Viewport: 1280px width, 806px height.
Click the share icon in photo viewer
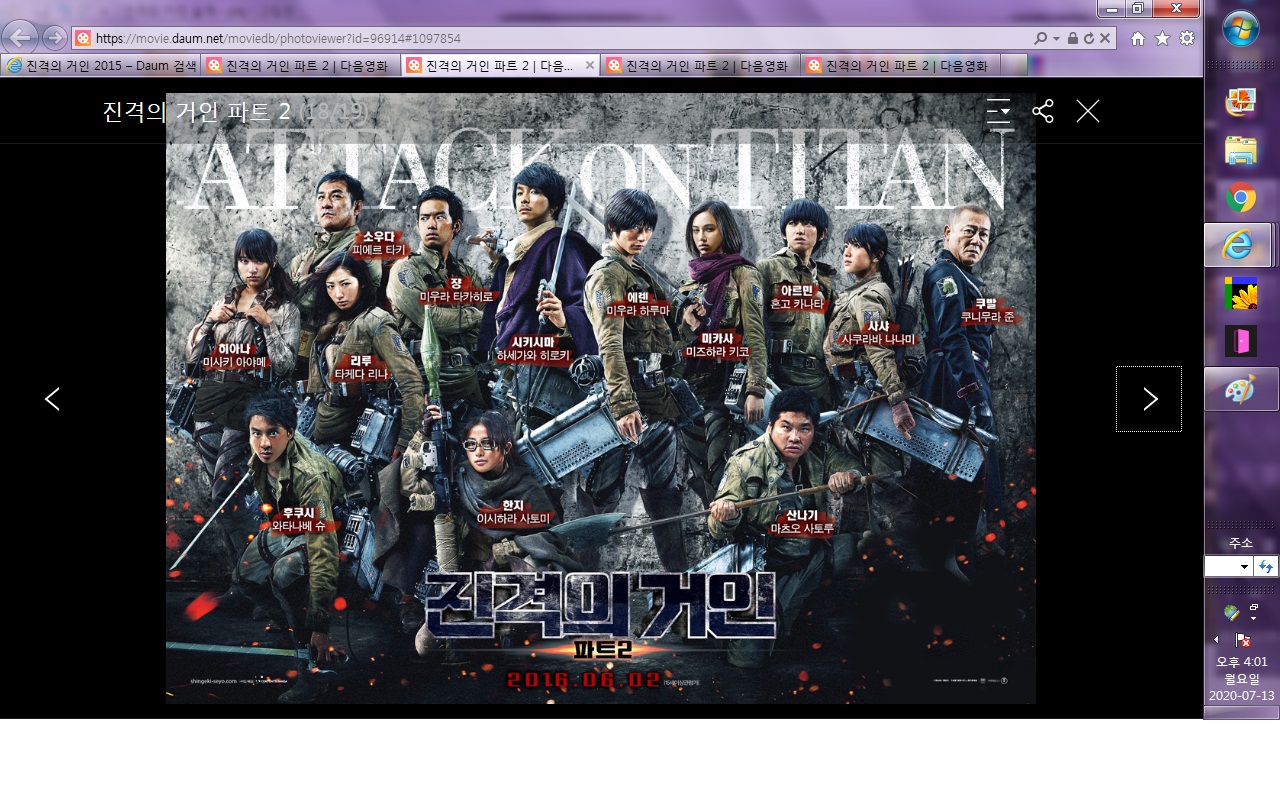pos(1043,111)
